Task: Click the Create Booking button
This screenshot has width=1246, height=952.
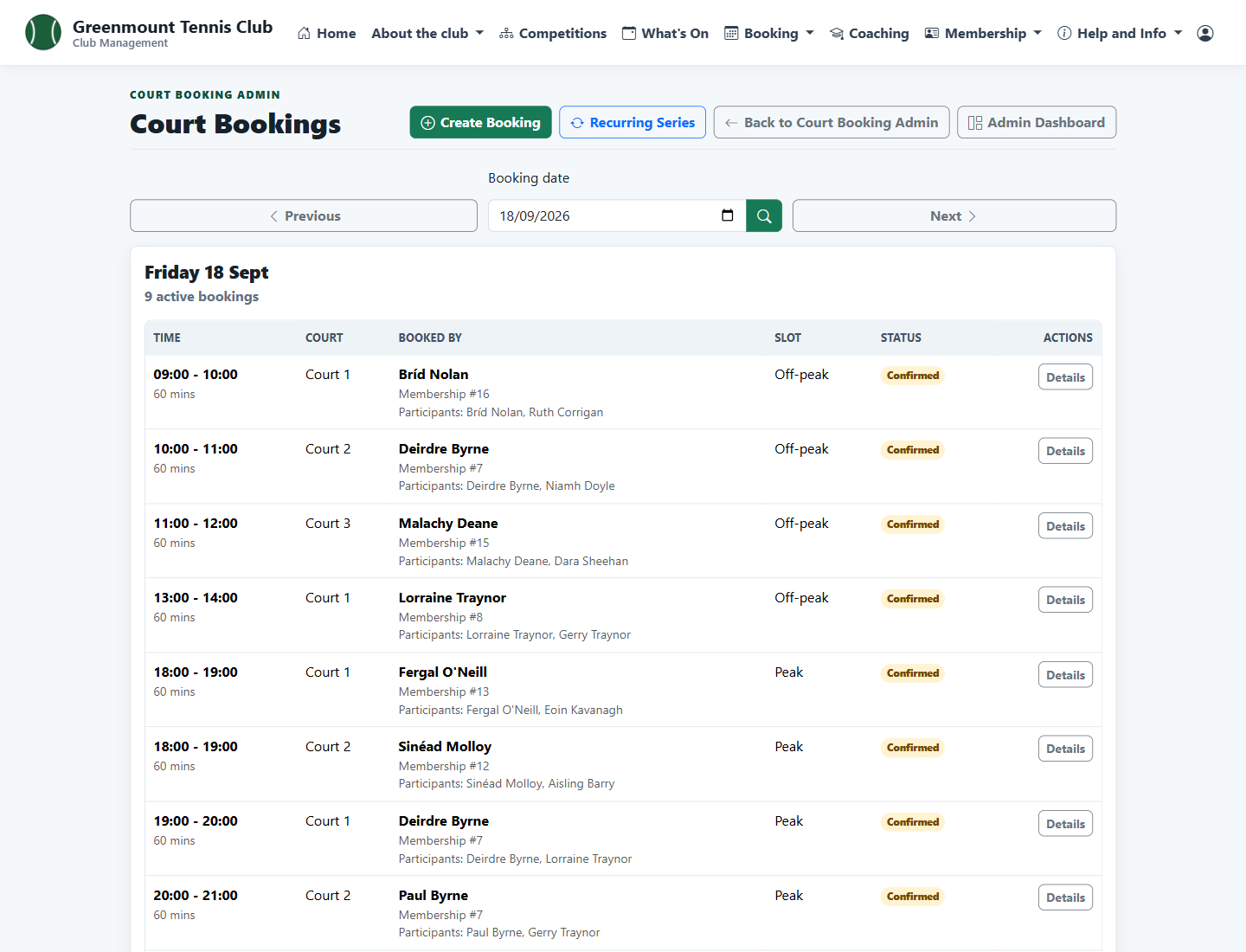Action: pos(481,122)
